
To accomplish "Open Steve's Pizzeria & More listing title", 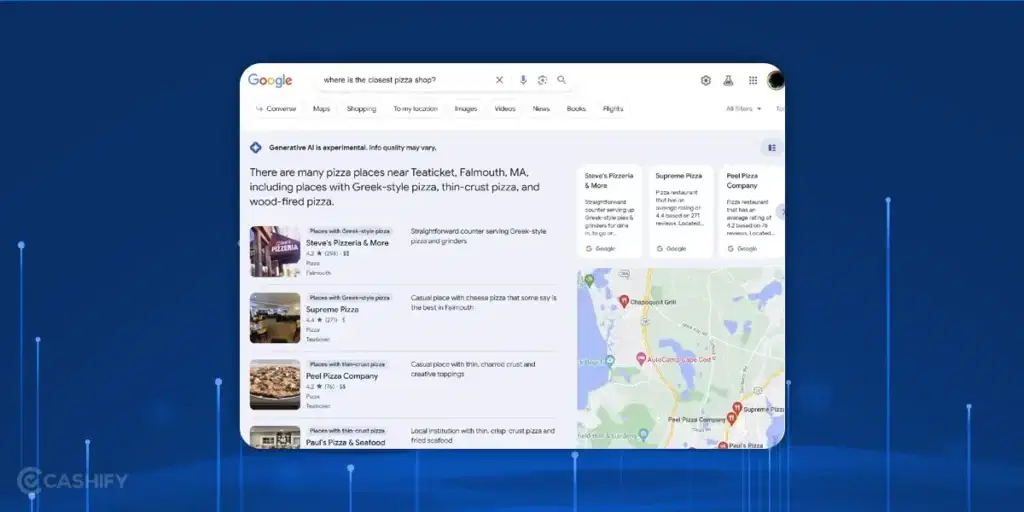I will [347, 243].
